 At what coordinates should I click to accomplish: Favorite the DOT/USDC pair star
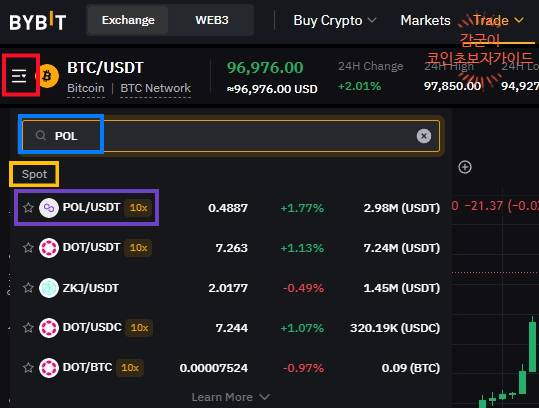pyautogui.click(x=28, y=328)
